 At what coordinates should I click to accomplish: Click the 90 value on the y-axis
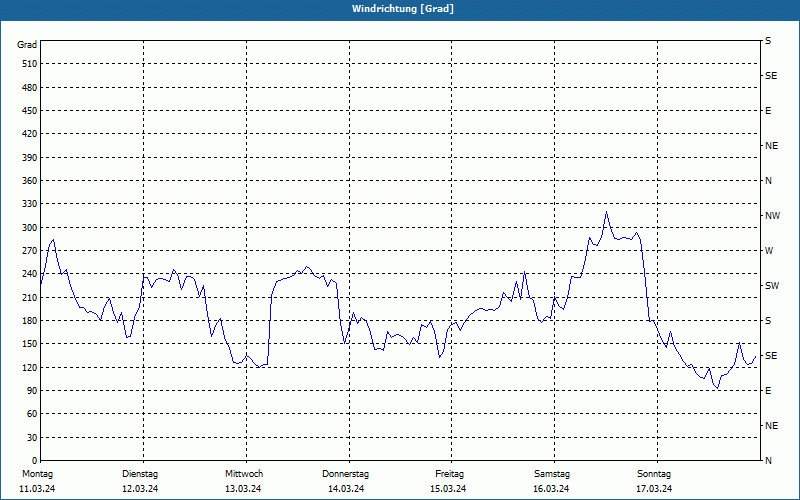click(x=32, y=391)
